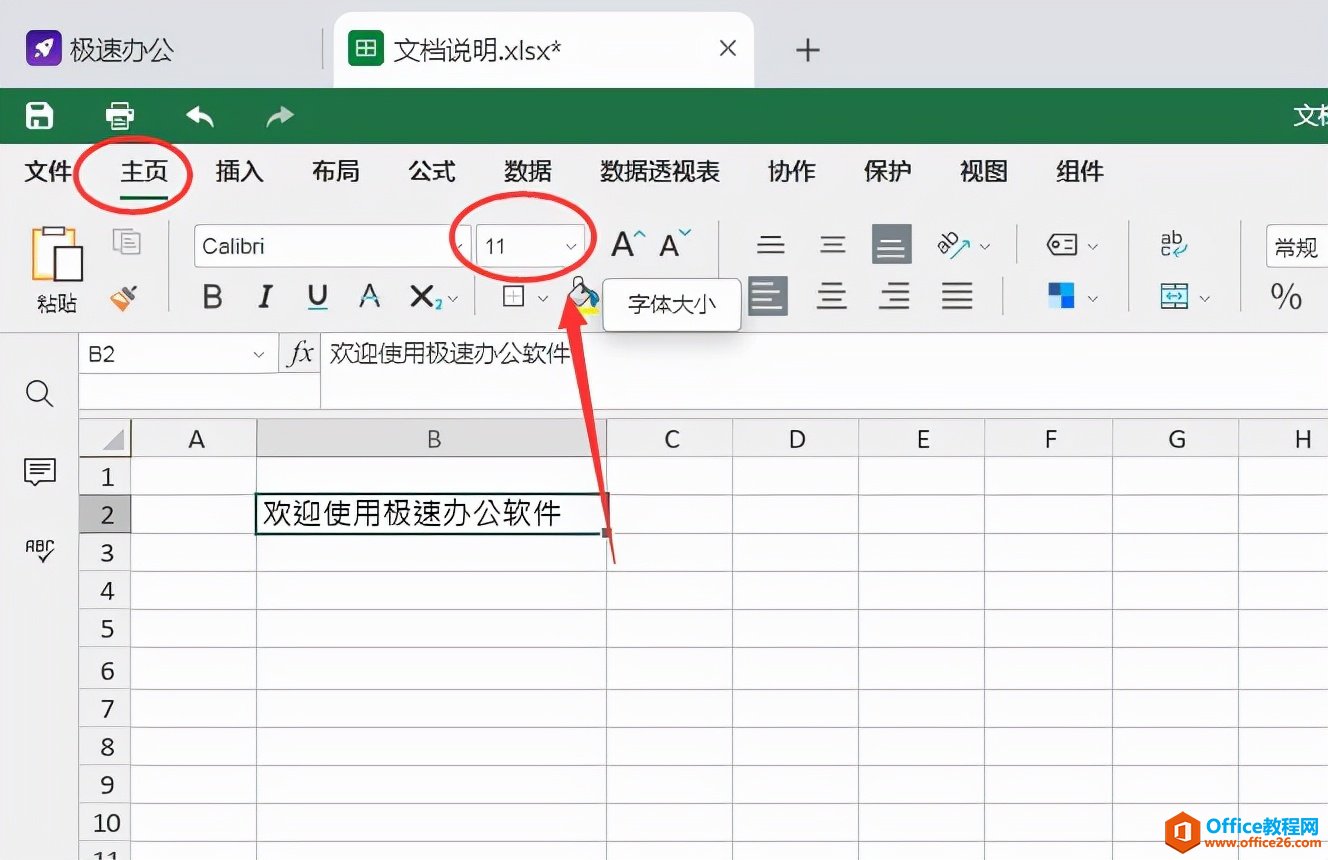Screen dimensions: 1328x860
Task: Toggle wrap text in alignment group
Action: point(1175,246)
